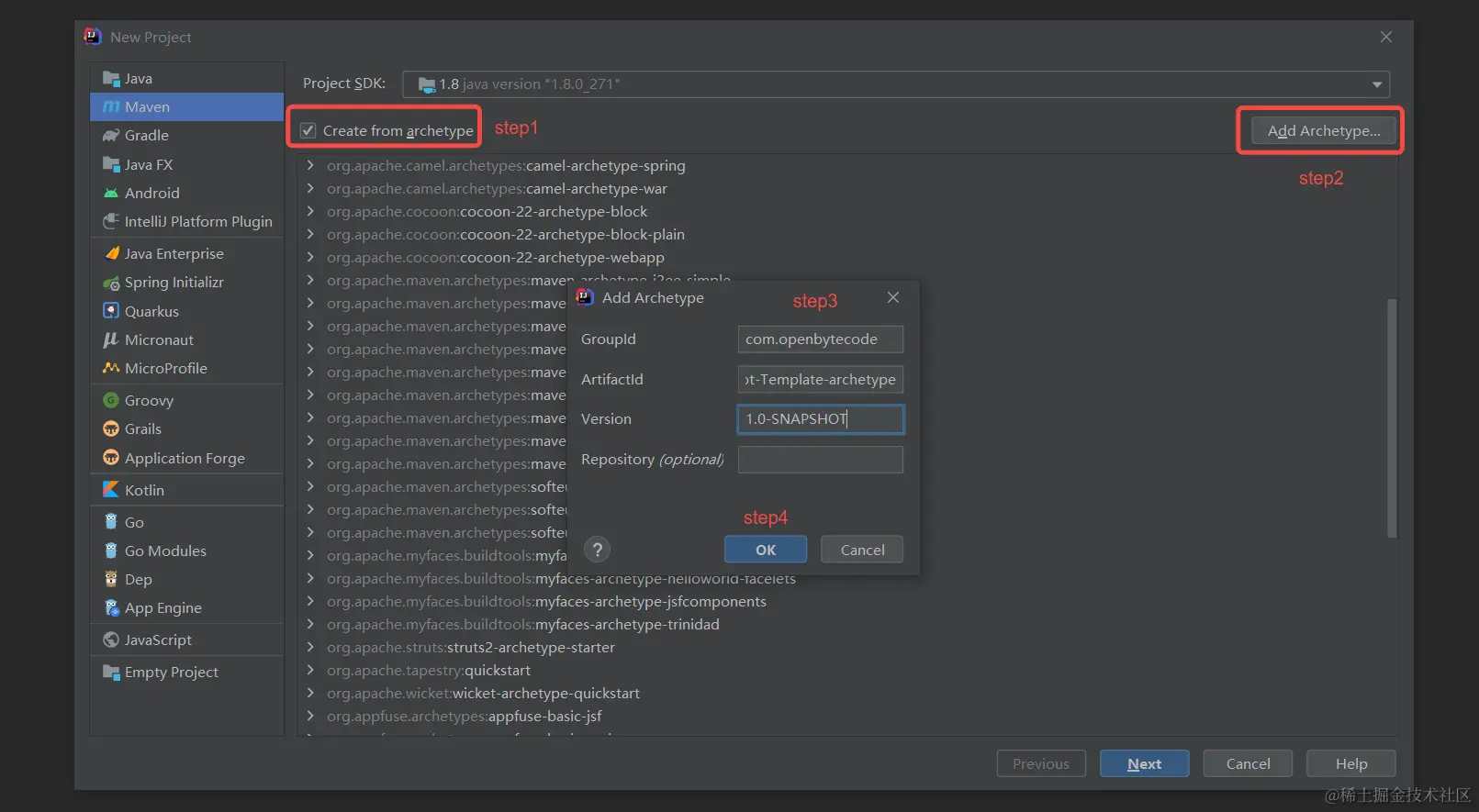Image resolution: width=1479 pixels, height=812 pixels.
Task: Cancel the New Project wizard
Action: [1248, 763]
